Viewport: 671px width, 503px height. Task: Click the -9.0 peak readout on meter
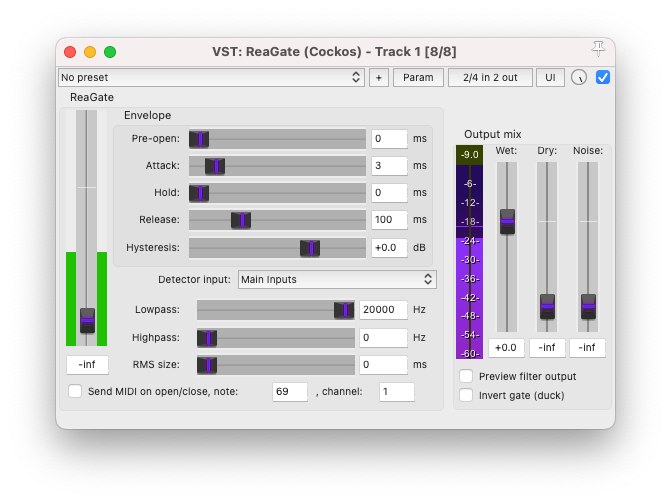(x=469, y=155)
